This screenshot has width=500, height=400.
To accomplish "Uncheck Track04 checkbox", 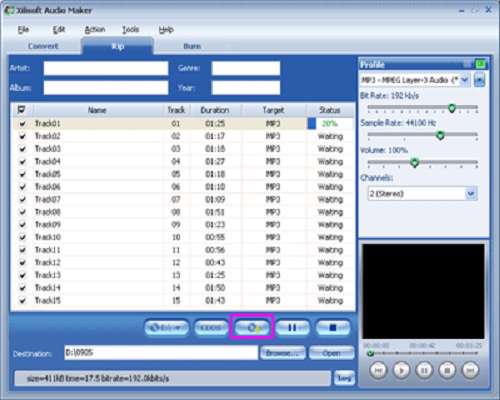I will [22, 162].
